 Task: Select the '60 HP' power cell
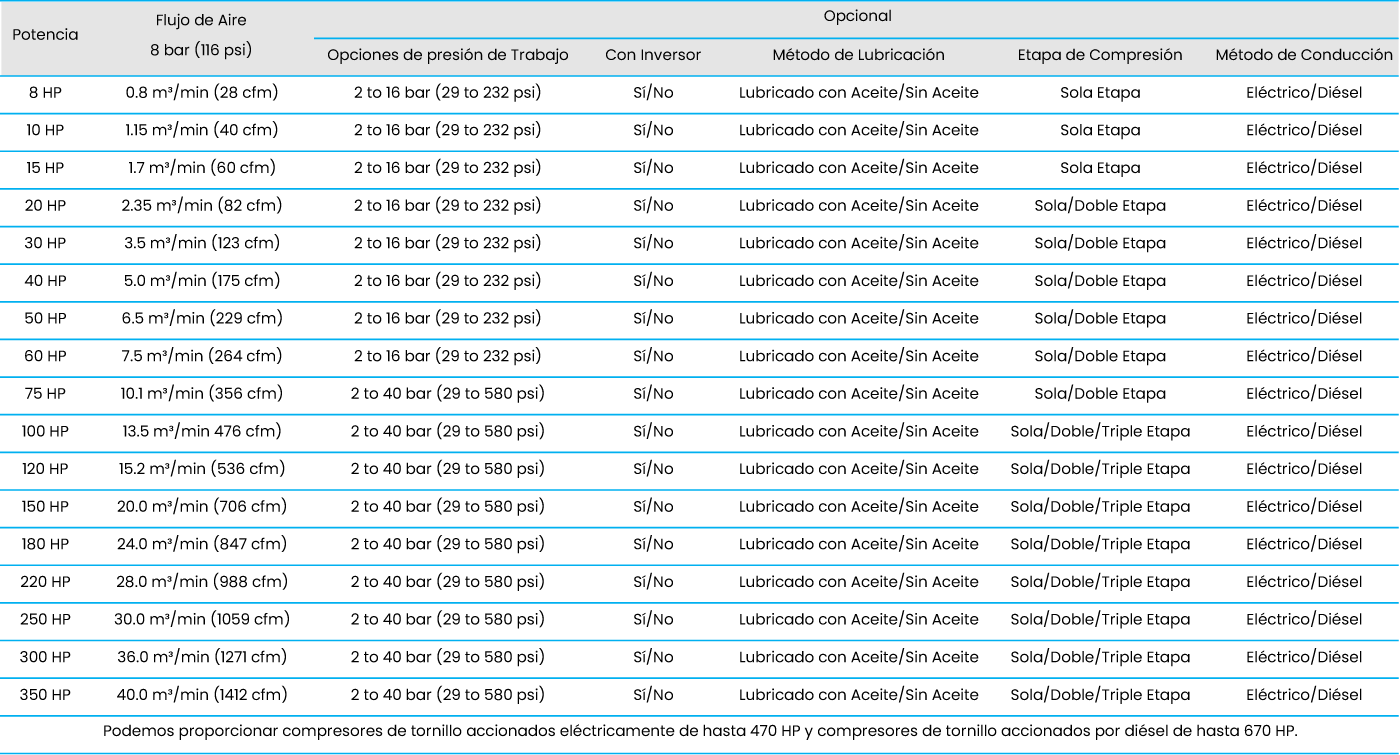(45, 356)
